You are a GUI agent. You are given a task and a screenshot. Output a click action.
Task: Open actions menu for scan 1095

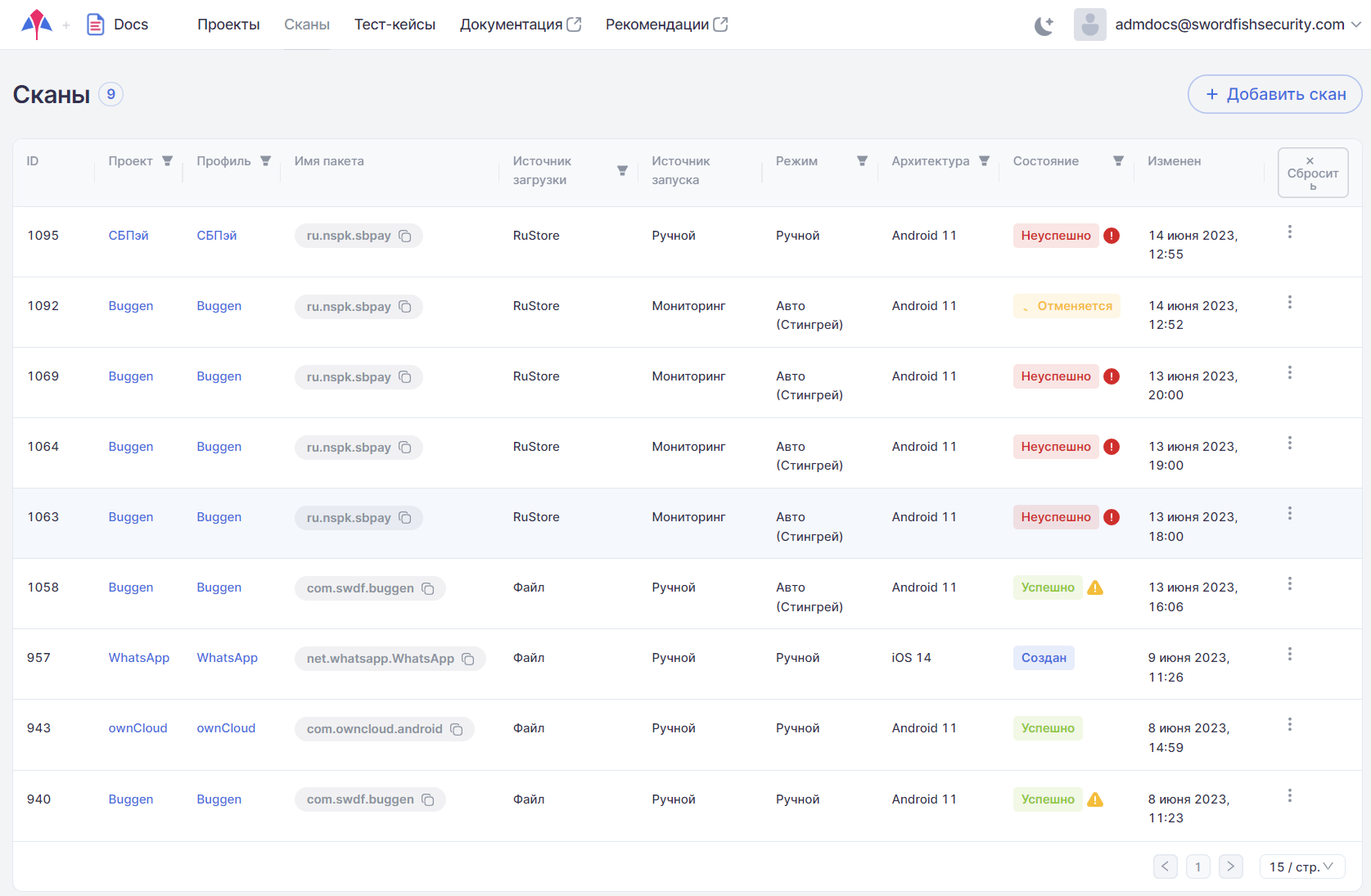pos(1290,232)
